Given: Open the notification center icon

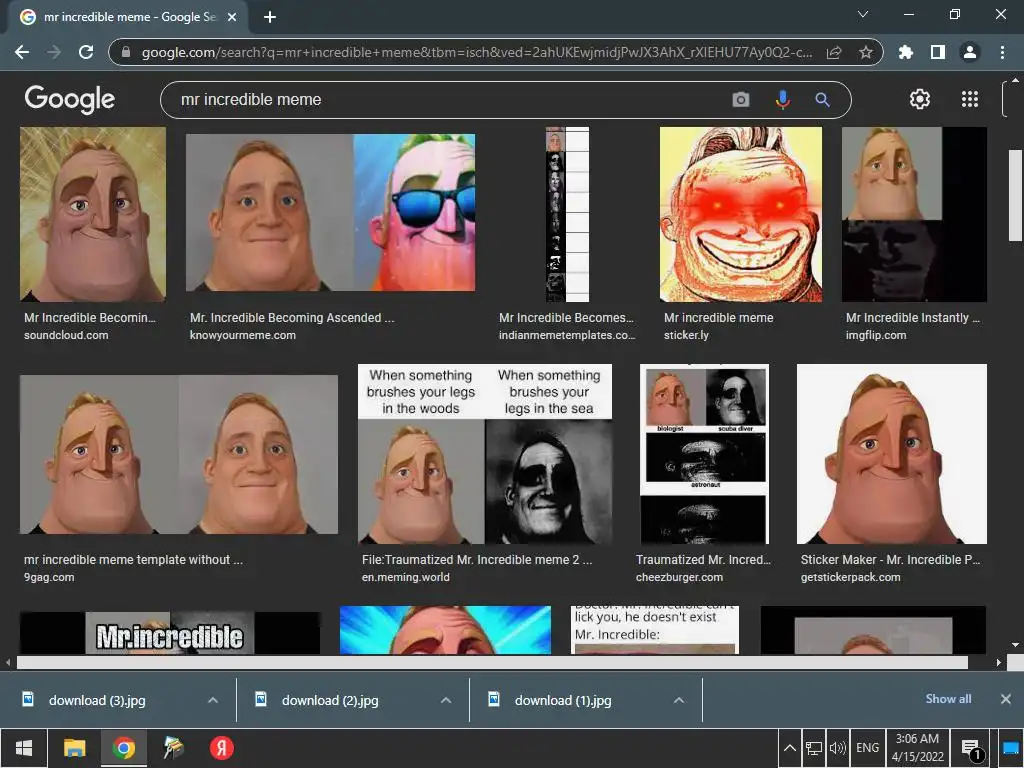Looking at the screenshot, I should point(972,748).
